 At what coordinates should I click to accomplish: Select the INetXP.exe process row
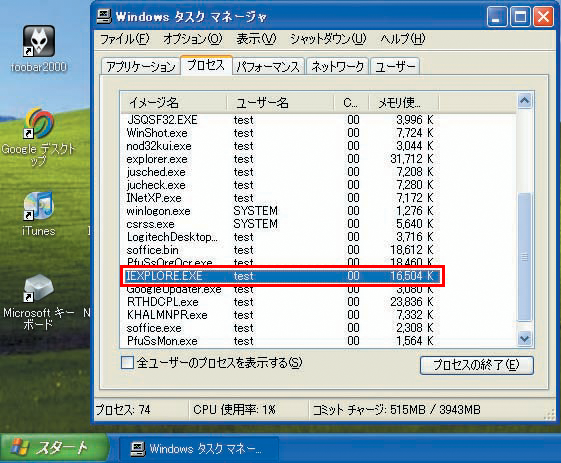tap(281, 198)
